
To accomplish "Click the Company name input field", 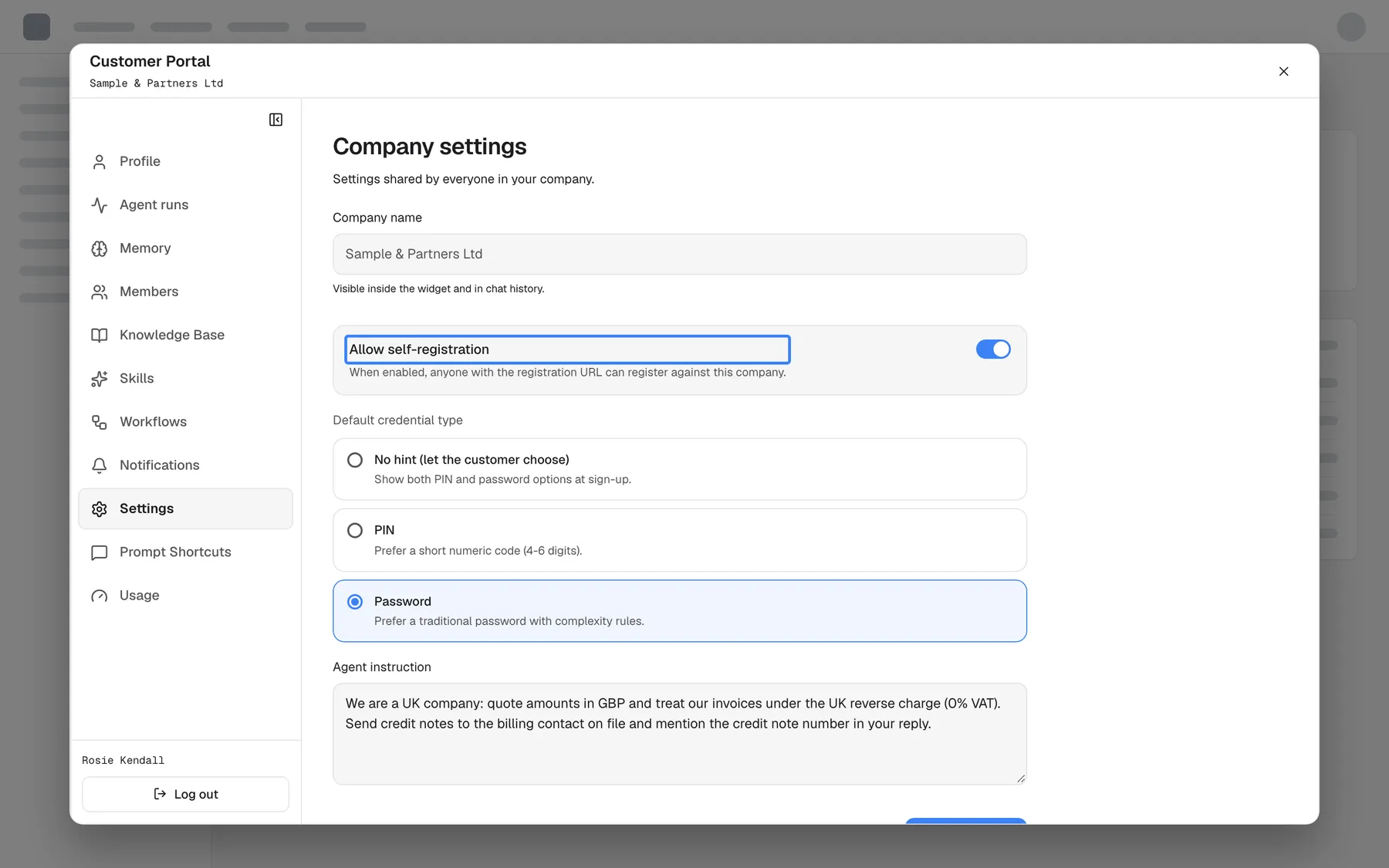I will (679, 254).
